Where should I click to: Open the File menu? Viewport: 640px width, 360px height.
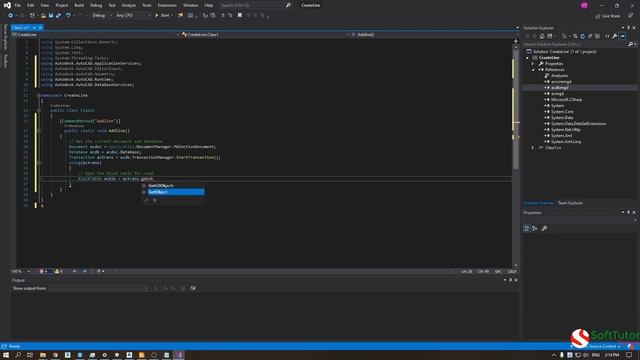click(x=18, y=5)
